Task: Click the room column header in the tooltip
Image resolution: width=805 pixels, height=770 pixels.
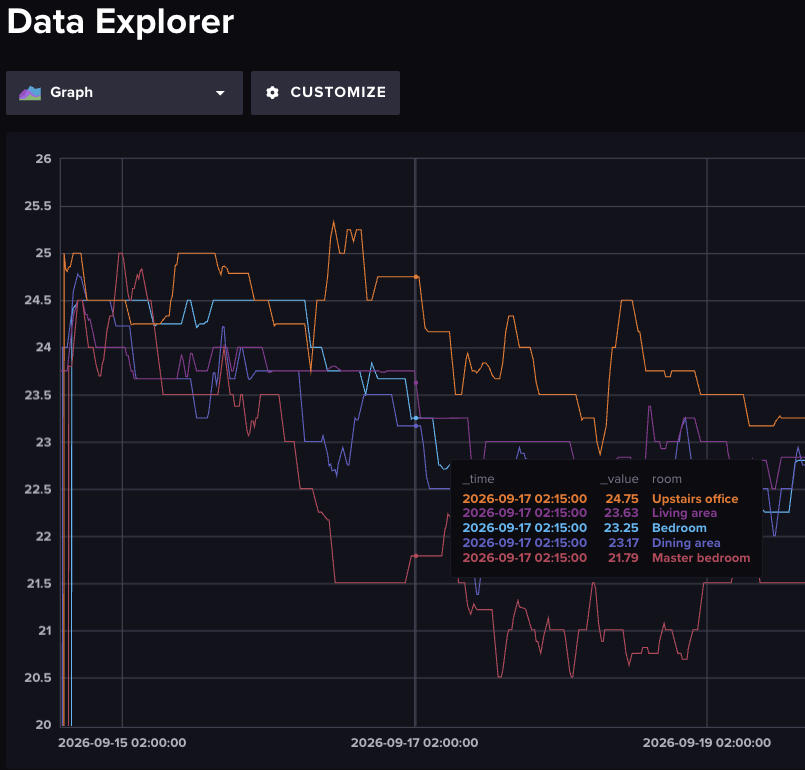Action: [667, 479]
